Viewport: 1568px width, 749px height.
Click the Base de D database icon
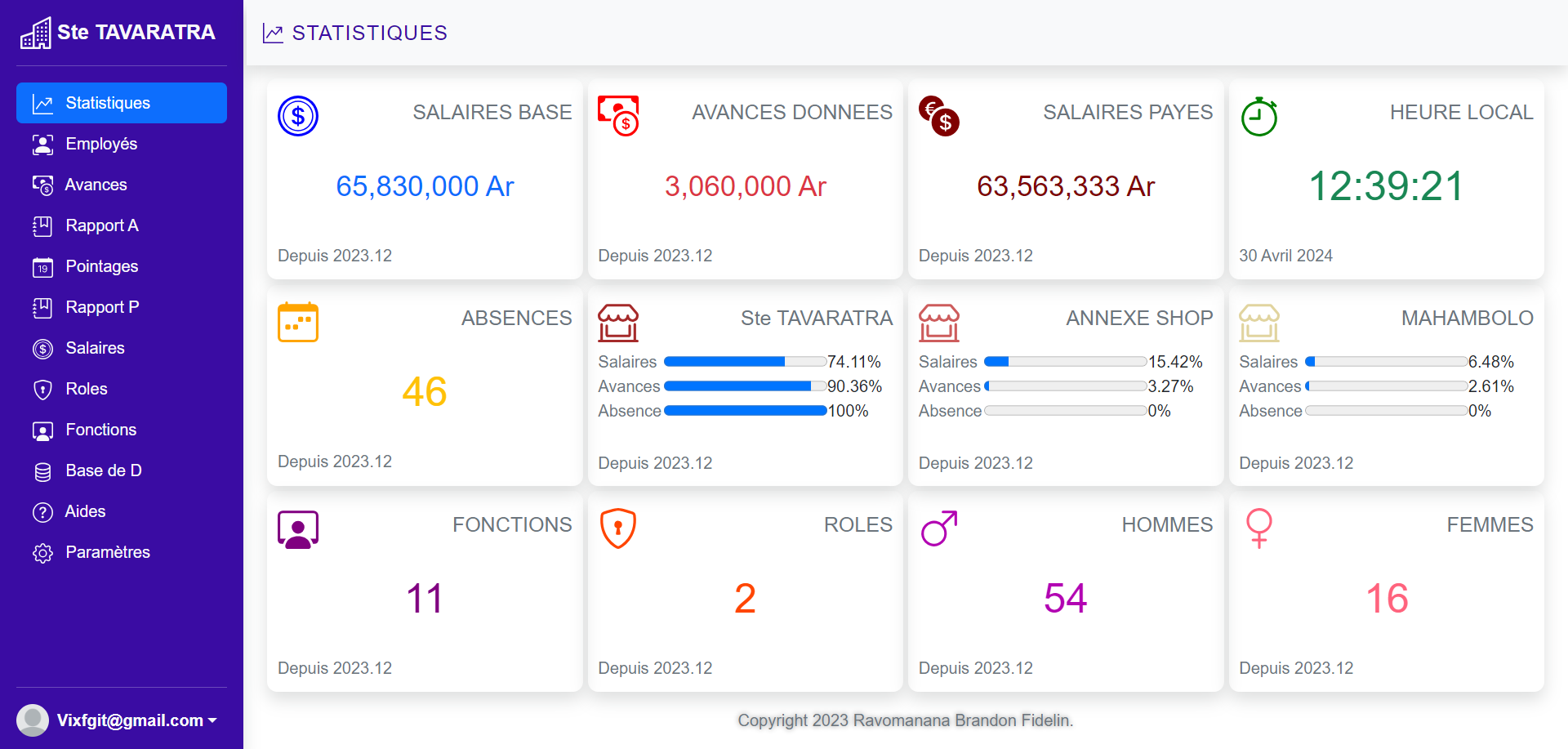(x=42, y=470)
